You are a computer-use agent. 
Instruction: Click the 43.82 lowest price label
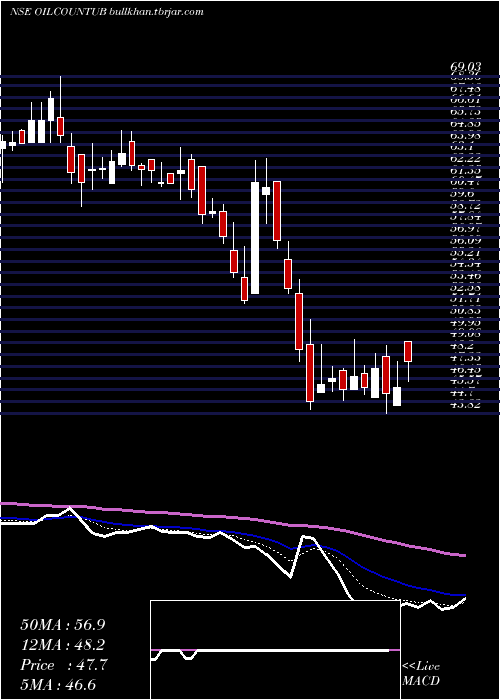tap(465, 405)
